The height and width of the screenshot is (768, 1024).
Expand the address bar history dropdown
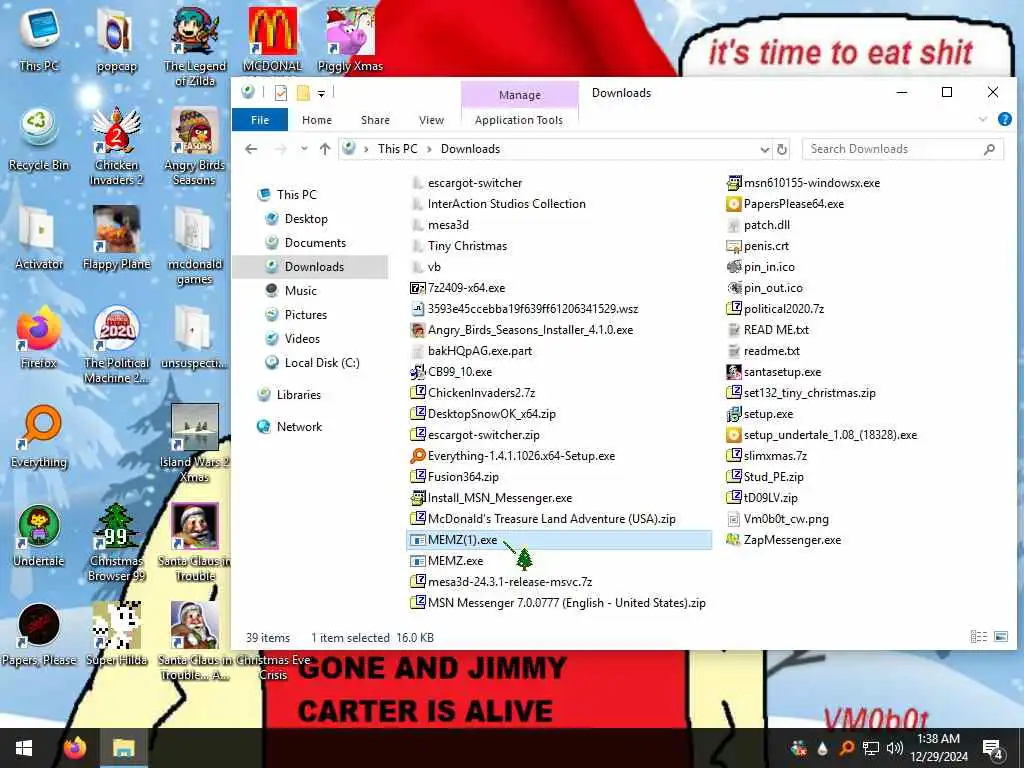(764, 150)
